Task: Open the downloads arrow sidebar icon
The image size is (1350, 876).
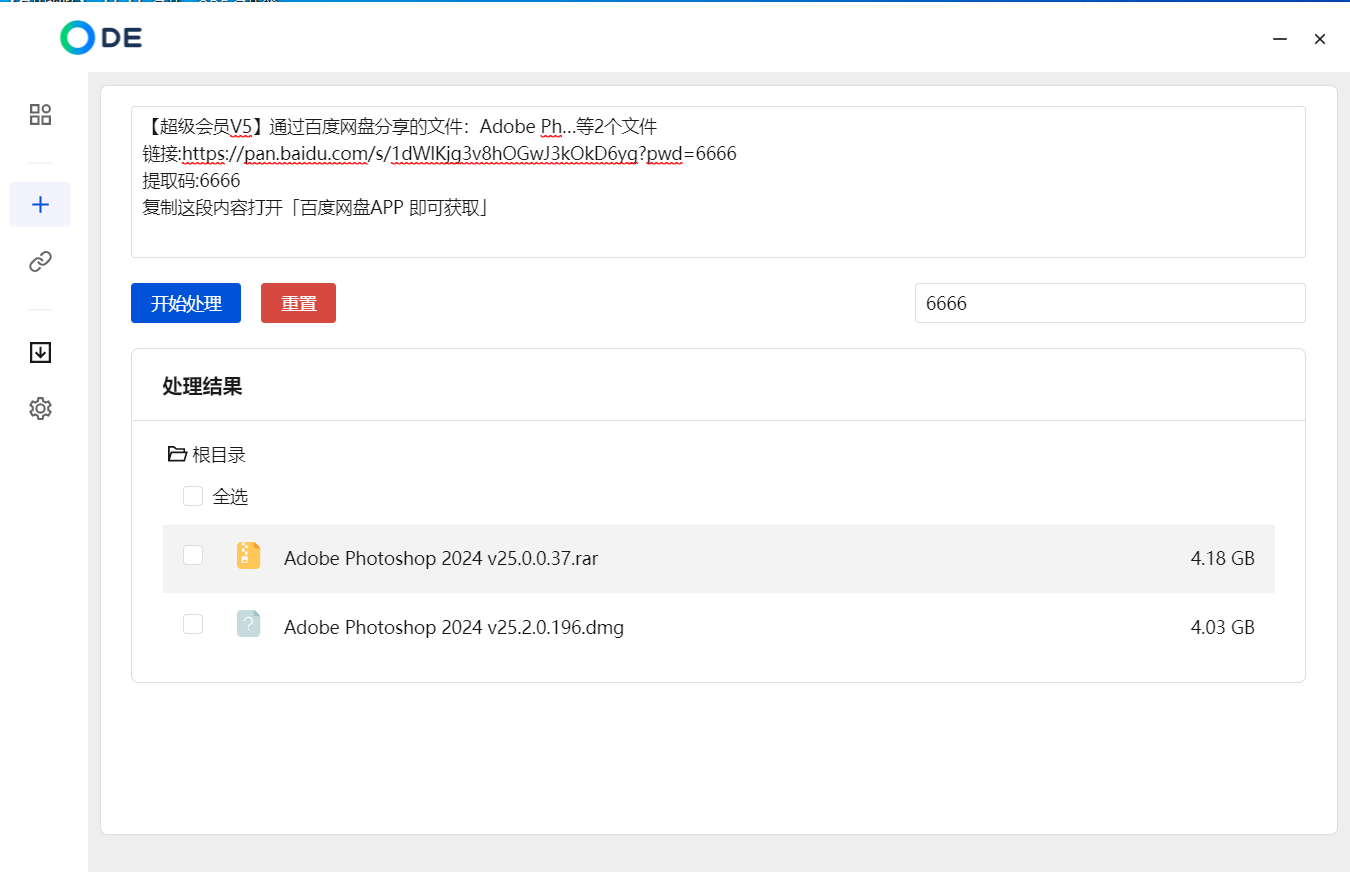Action: 40,352
